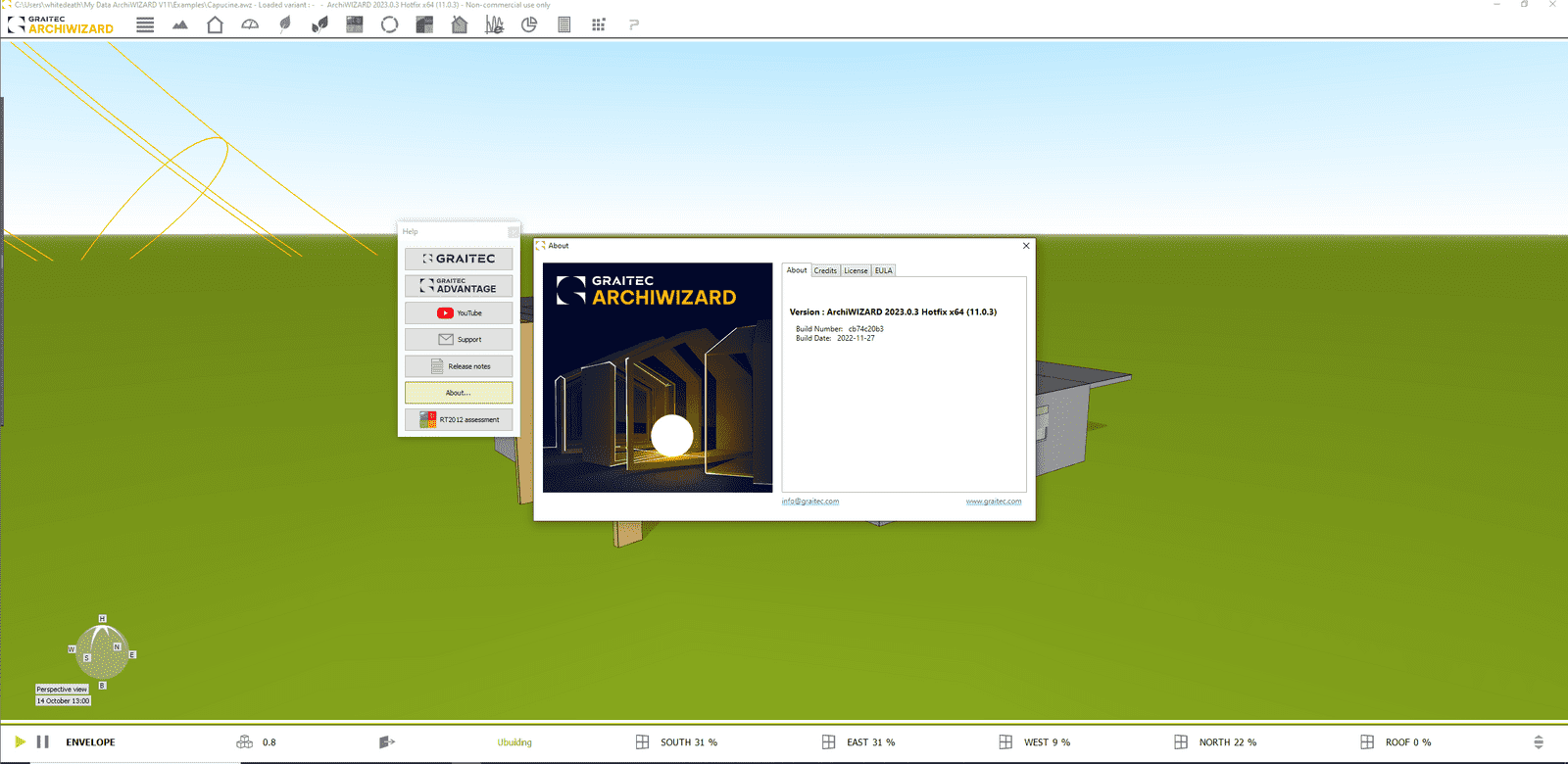Click the gauge dial toolbar icon
This screenshot has height=764, width=1568.
click(250, 24)
